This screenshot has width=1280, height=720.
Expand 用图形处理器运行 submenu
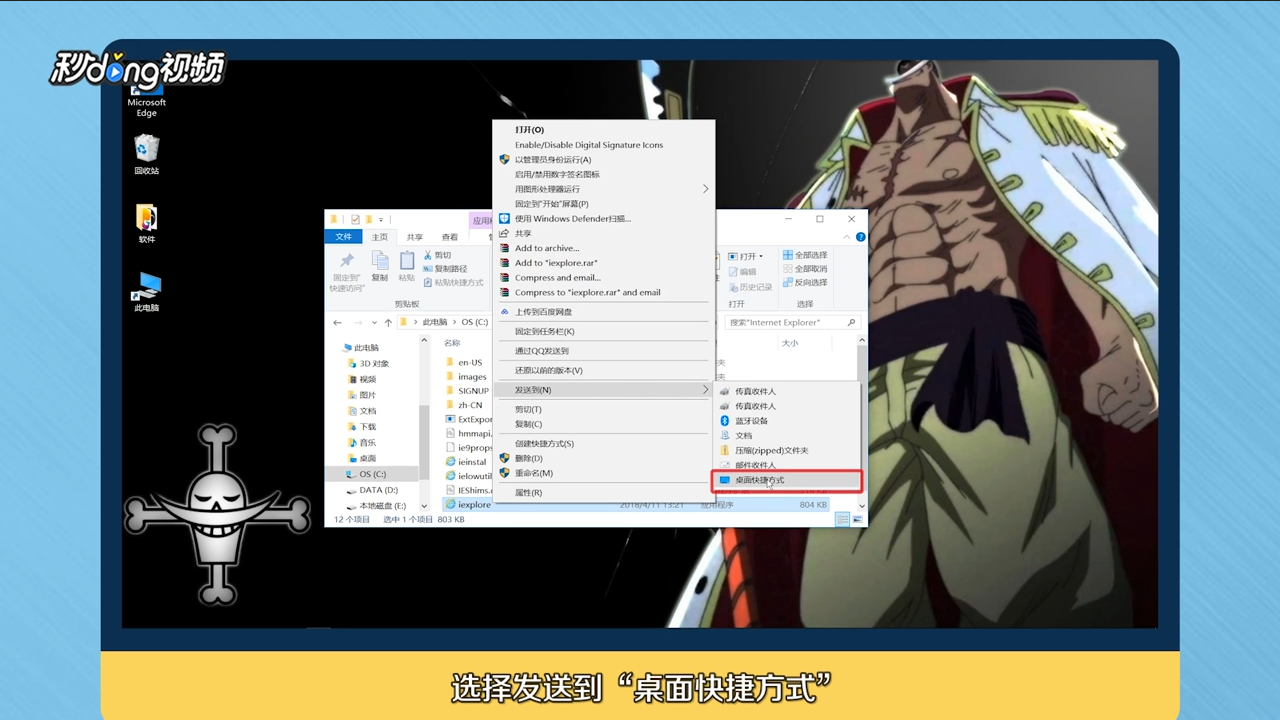click(603, 189)
